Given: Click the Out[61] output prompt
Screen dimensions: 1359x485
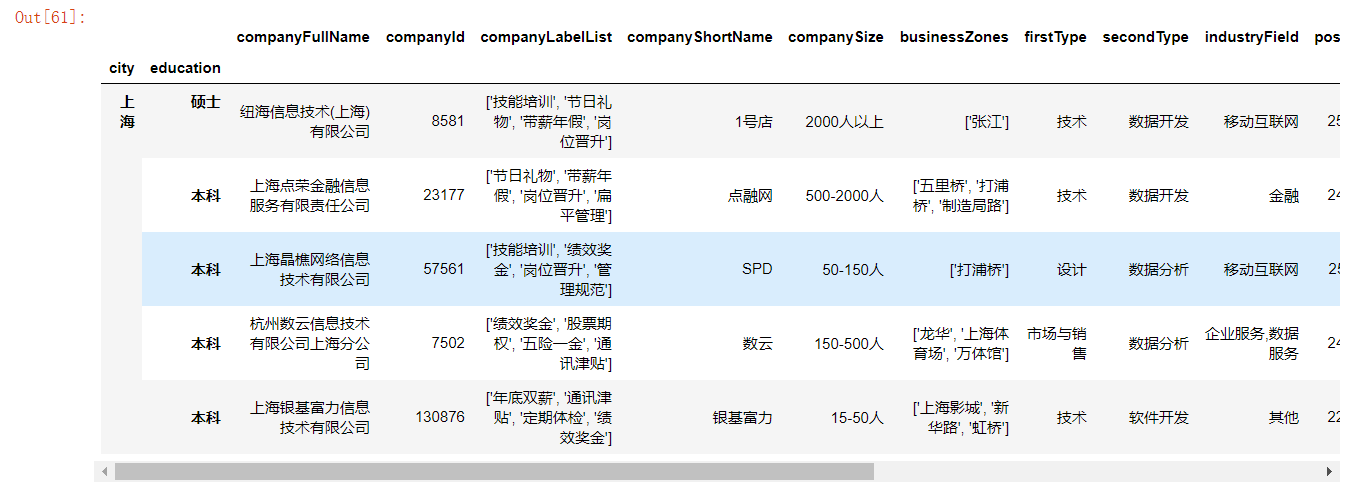Looking at the screenshot, I should click(x=51, y=17).
